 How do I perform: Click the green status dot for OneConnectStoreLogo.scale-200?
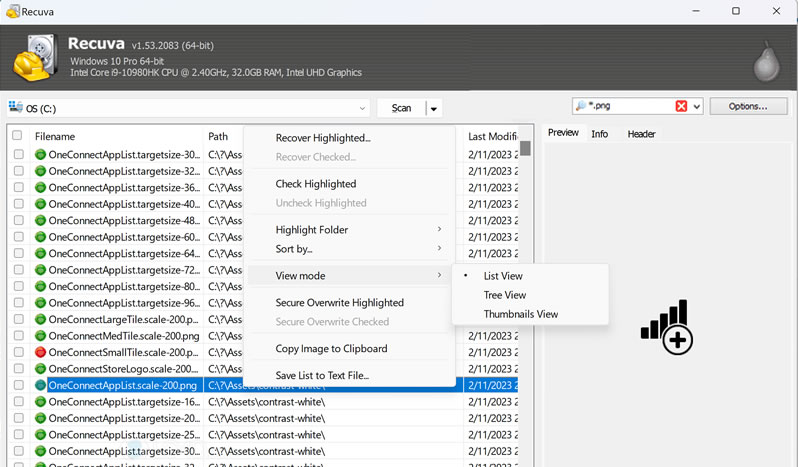(40, 369)
